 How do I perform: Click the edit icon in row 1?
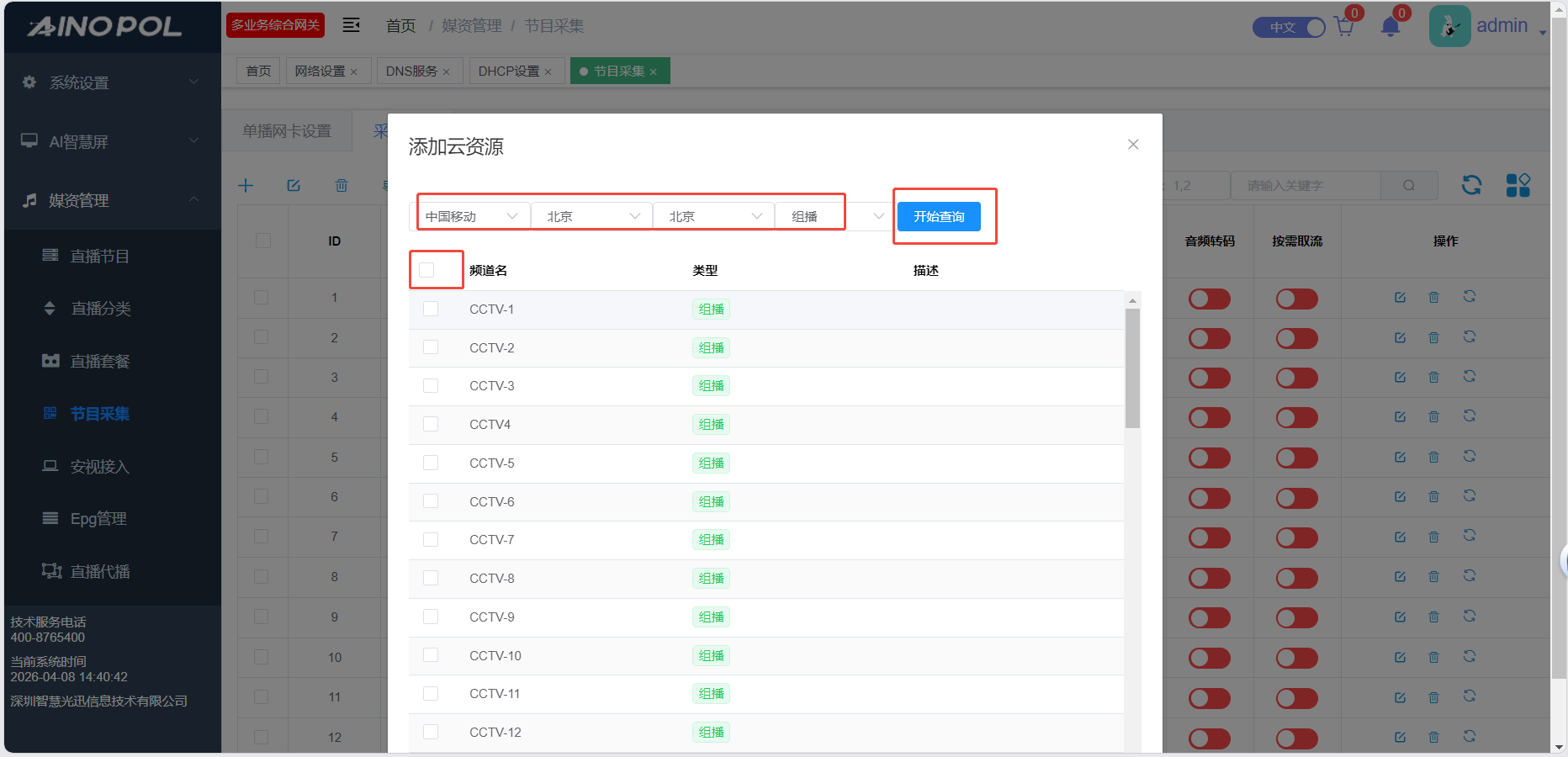coord(1400,298)
